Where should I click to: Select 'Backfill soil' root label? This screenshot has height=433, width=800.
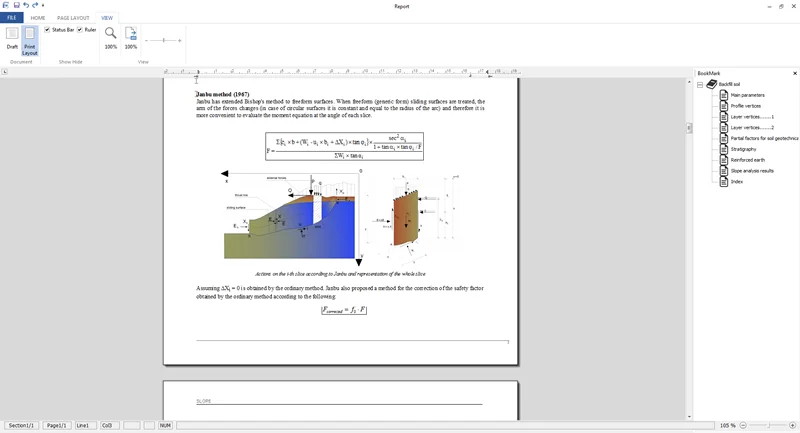click(730, 84)
